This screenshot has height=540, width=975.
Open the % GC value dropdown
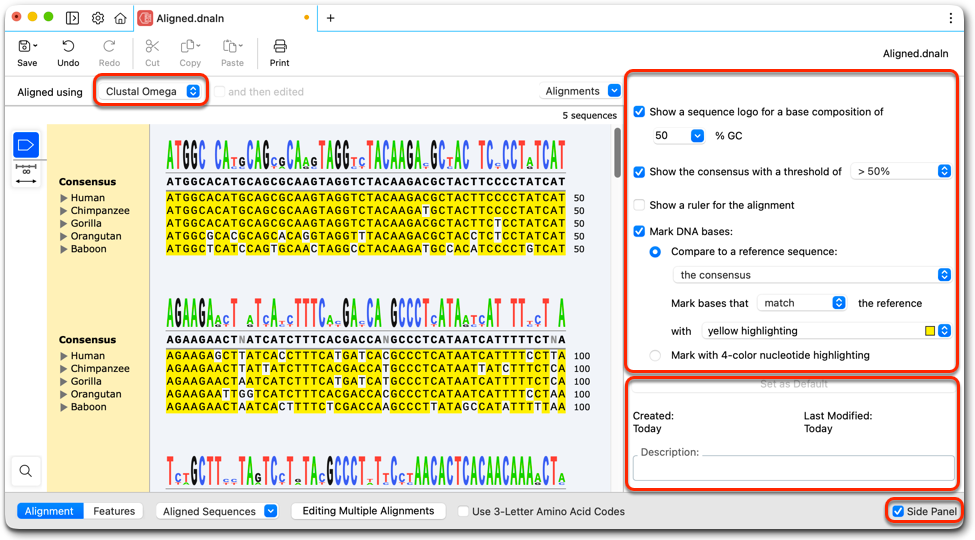(x=678, y=136)
